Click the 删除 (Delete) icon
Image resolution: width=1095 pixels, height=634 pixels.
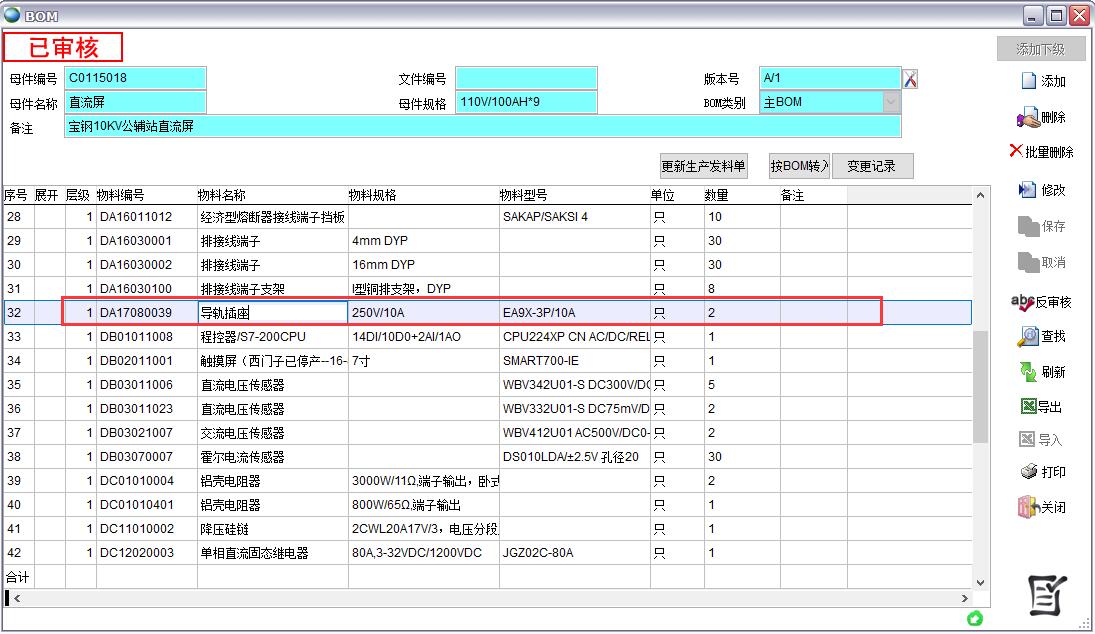tap(1028, 118)
